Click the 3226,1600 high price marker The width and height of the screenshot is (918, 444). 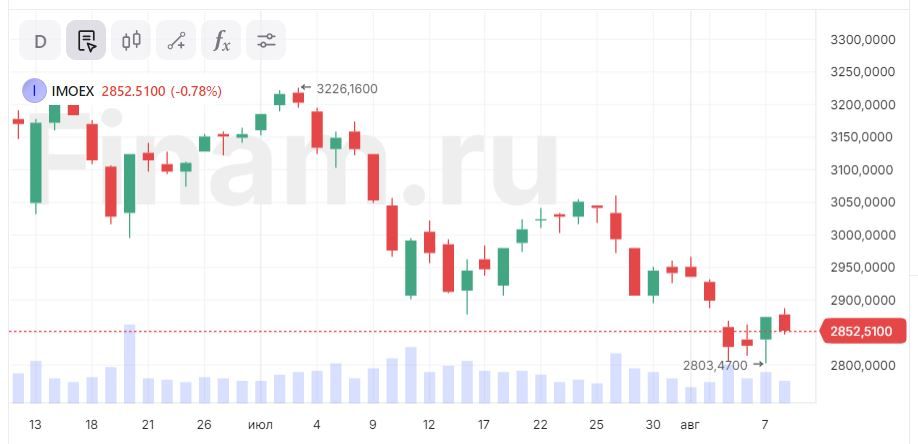tap(345, 89)
